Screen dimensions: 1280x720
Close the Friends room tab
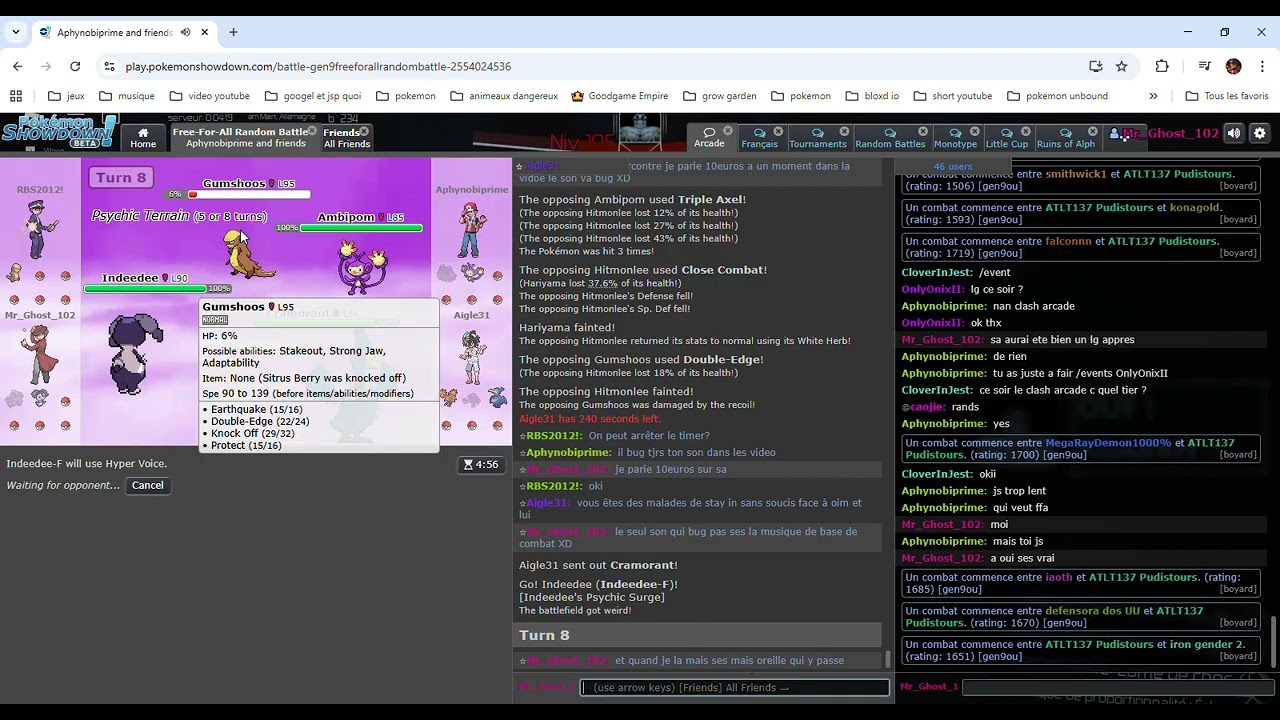(x=364, y=131)
